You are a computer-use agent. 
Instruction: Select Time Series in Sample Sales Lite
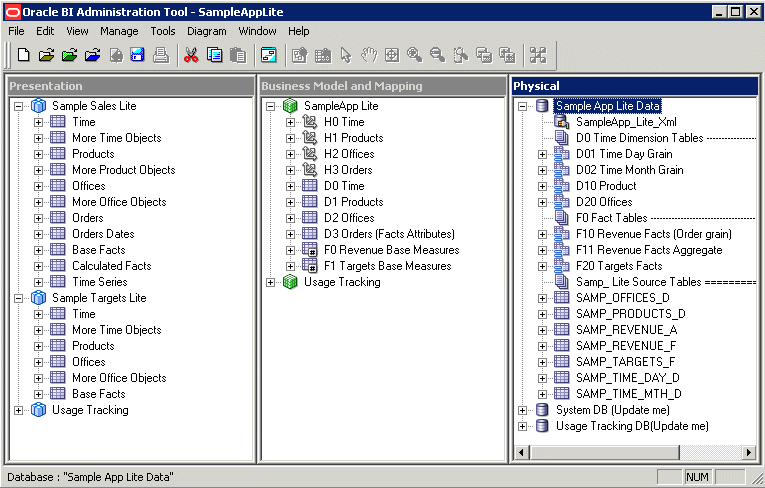100,282
